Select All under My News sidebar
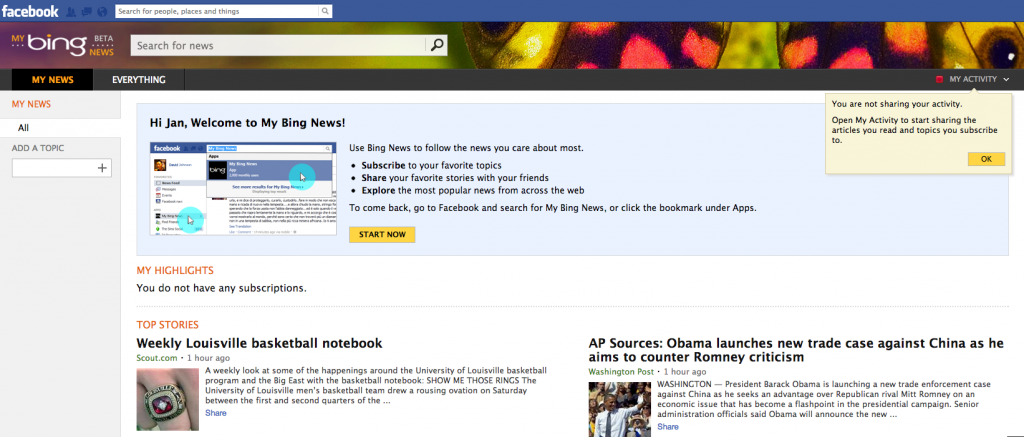 tap(60, 128)
